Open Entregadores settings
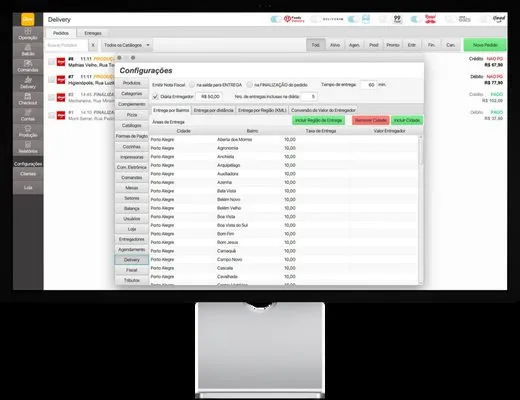Screen dimensions: 520x400 (132, 239)
